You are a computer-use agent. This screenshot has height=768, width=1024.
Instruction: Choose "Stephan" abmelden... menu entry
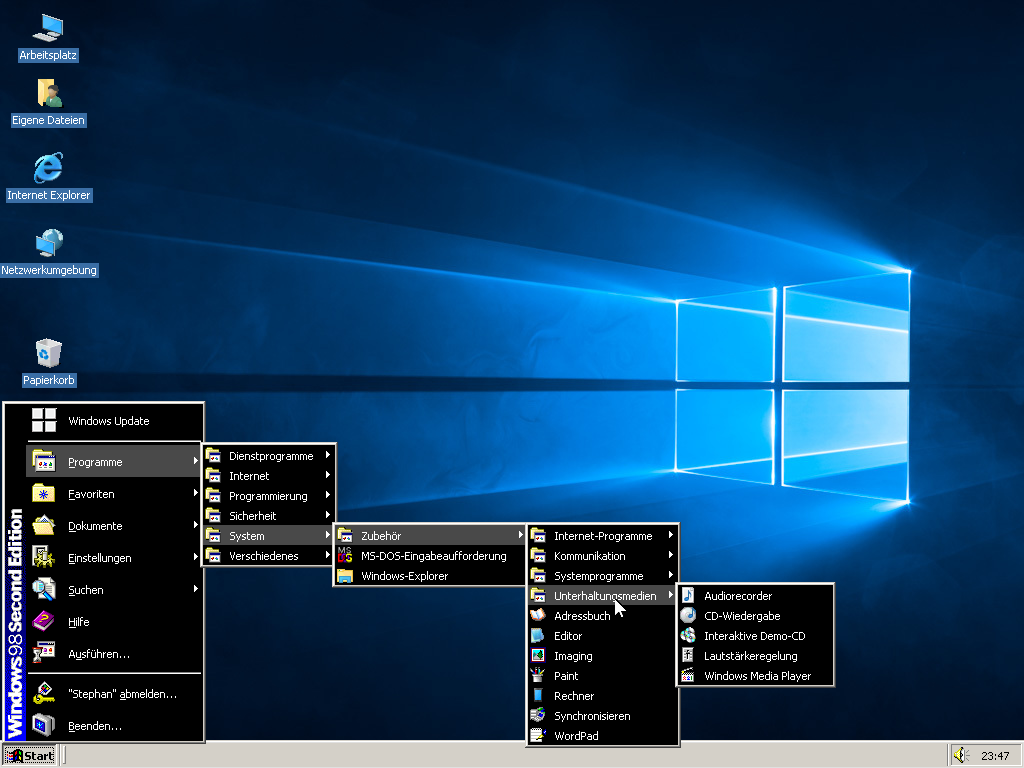[114, 694]
